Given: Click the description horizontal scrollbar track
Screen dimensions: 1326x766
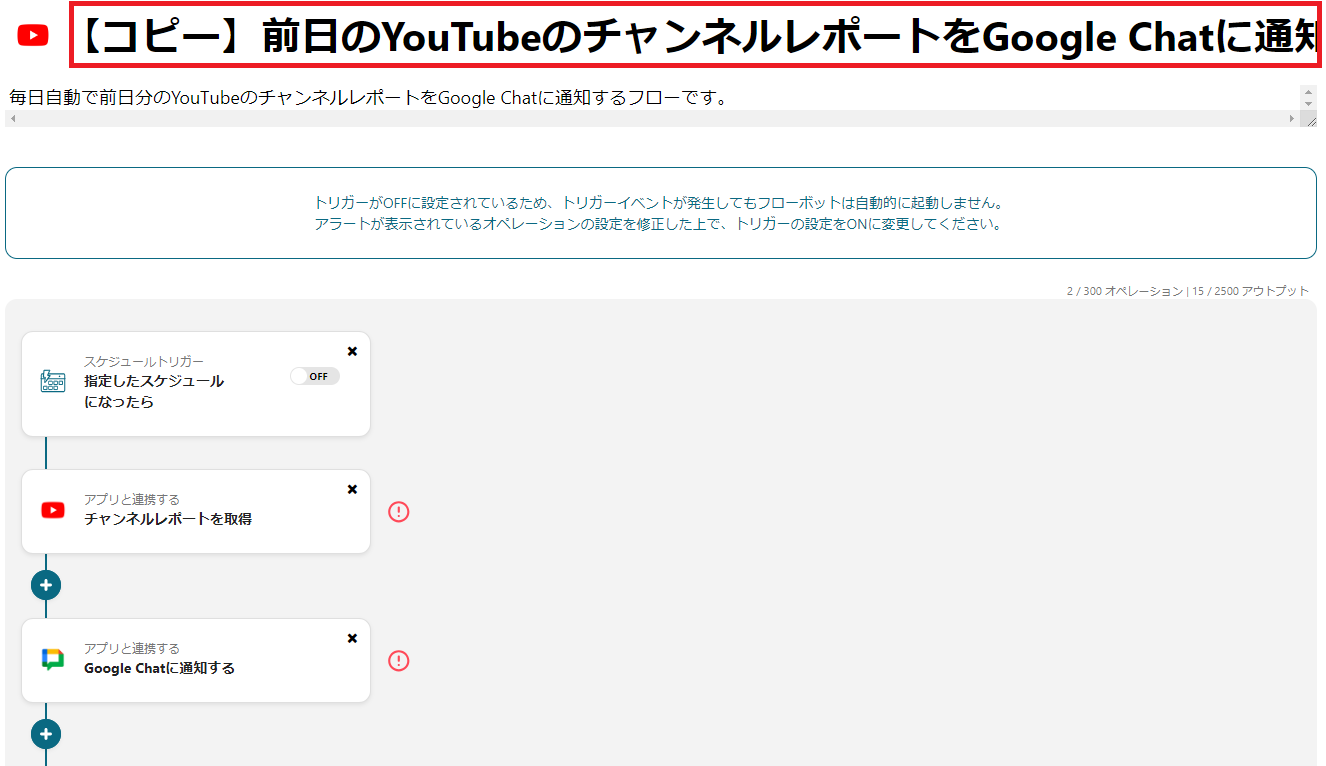Looking at the screenshot, I should [652, 119].
